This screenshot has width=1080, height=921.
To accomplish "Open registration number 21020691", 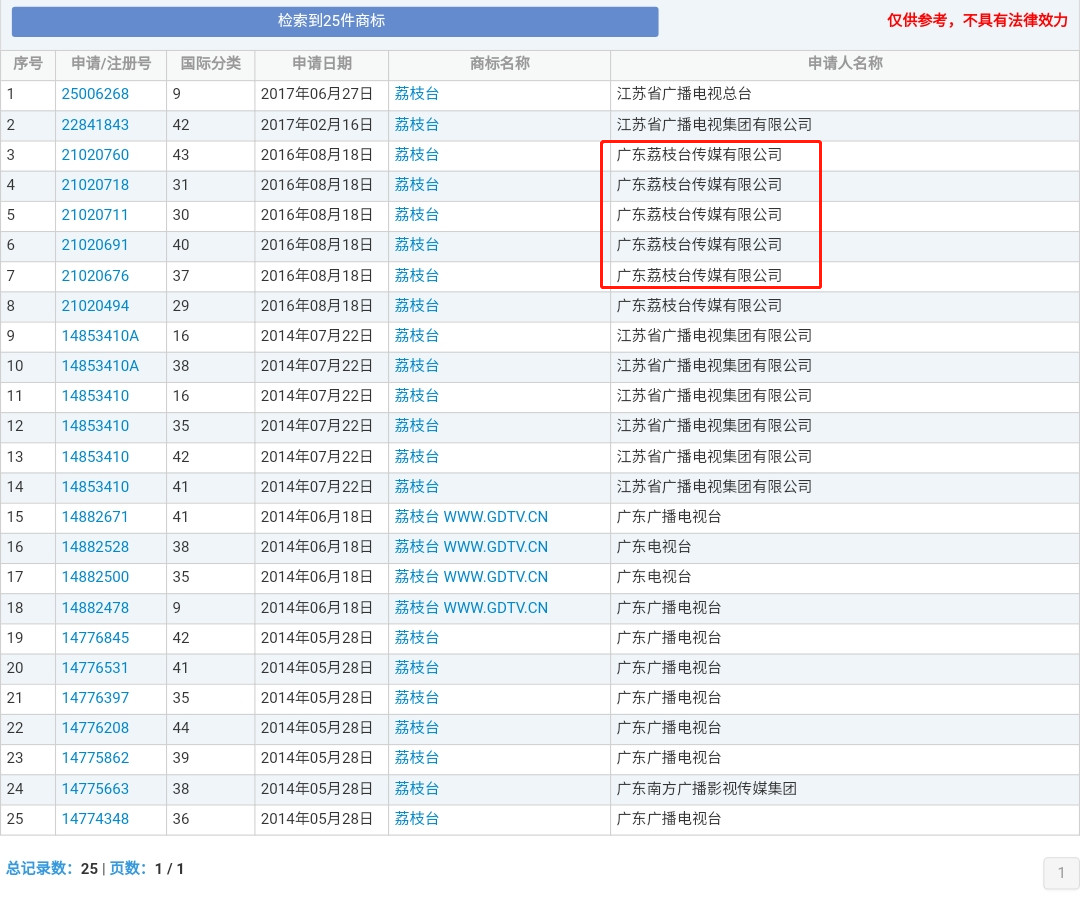I will [x=95, y=245].
